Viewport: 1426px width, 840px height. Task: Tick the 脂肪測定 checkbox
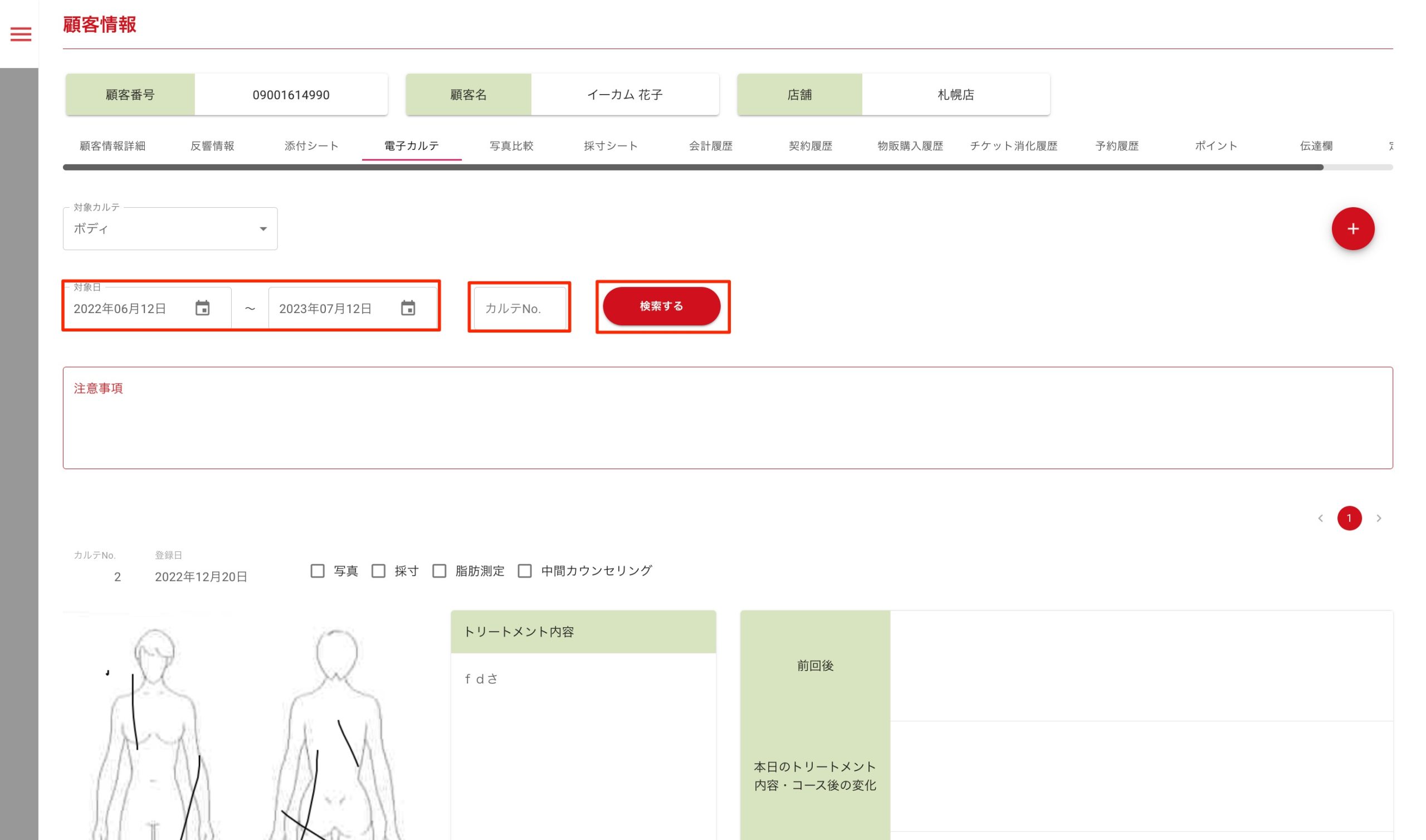pos(439,570)
